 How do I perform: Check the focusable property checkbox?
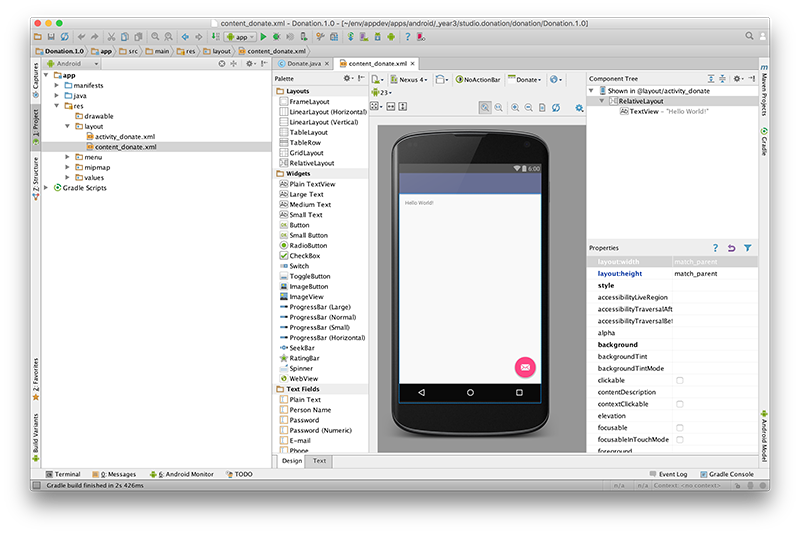(x=680, y=427)
